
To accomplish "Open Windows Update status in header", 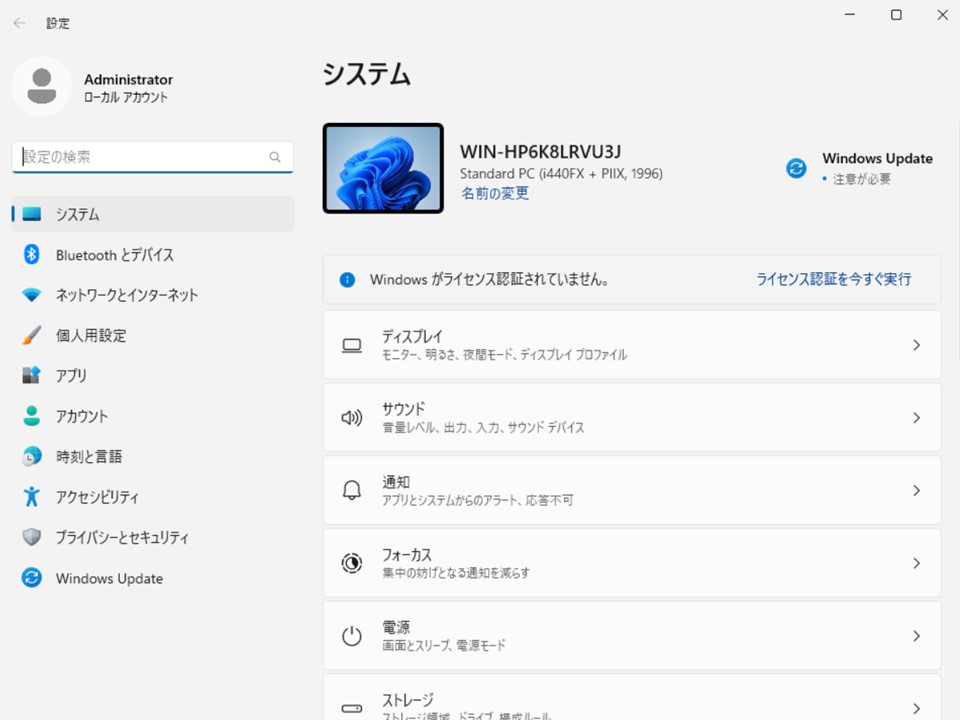I will pos(859,168).
